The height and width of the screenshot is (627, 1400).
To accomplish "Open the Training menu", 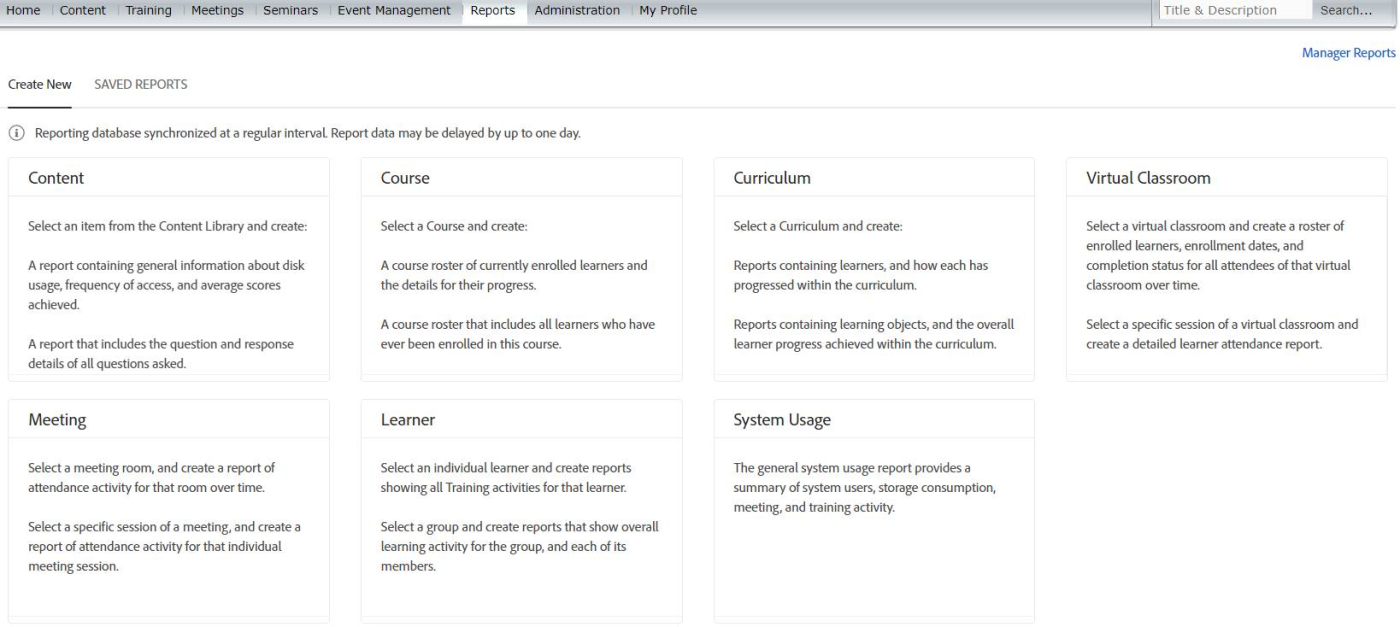I will [148, 10].
